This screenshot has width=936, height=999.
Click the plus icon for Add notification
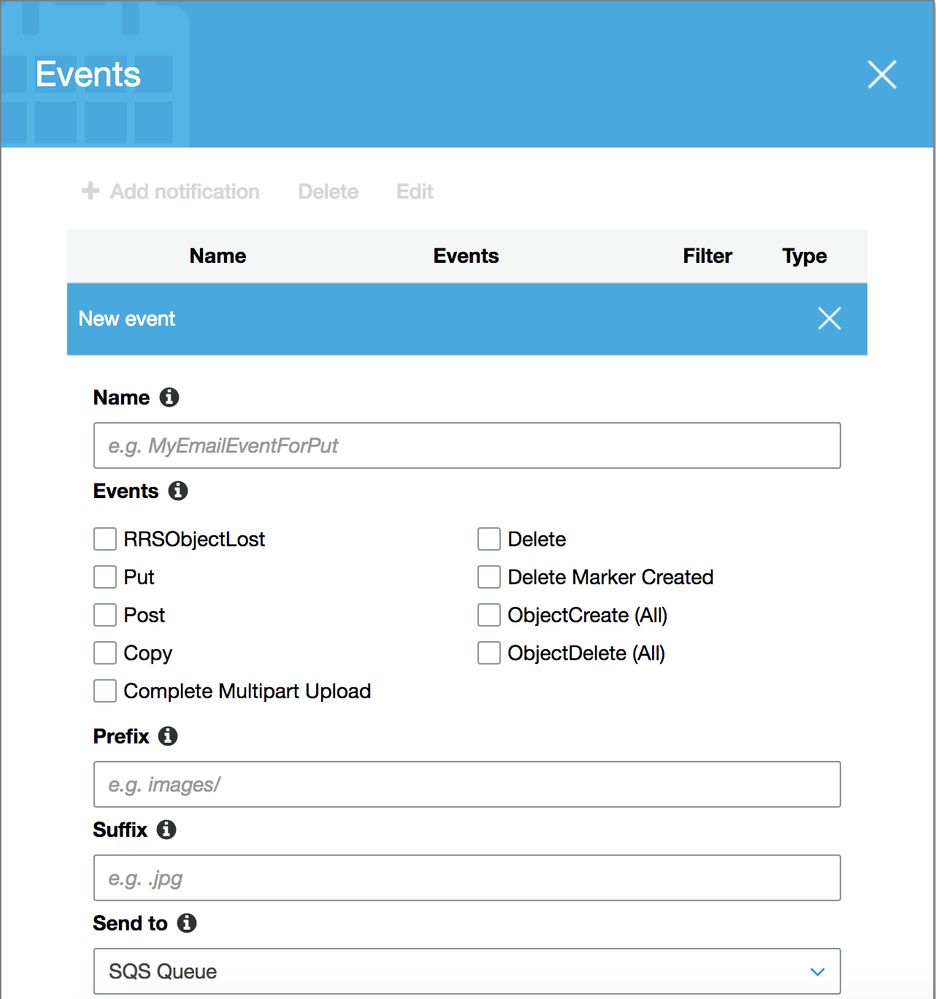(x=90, y=191)
